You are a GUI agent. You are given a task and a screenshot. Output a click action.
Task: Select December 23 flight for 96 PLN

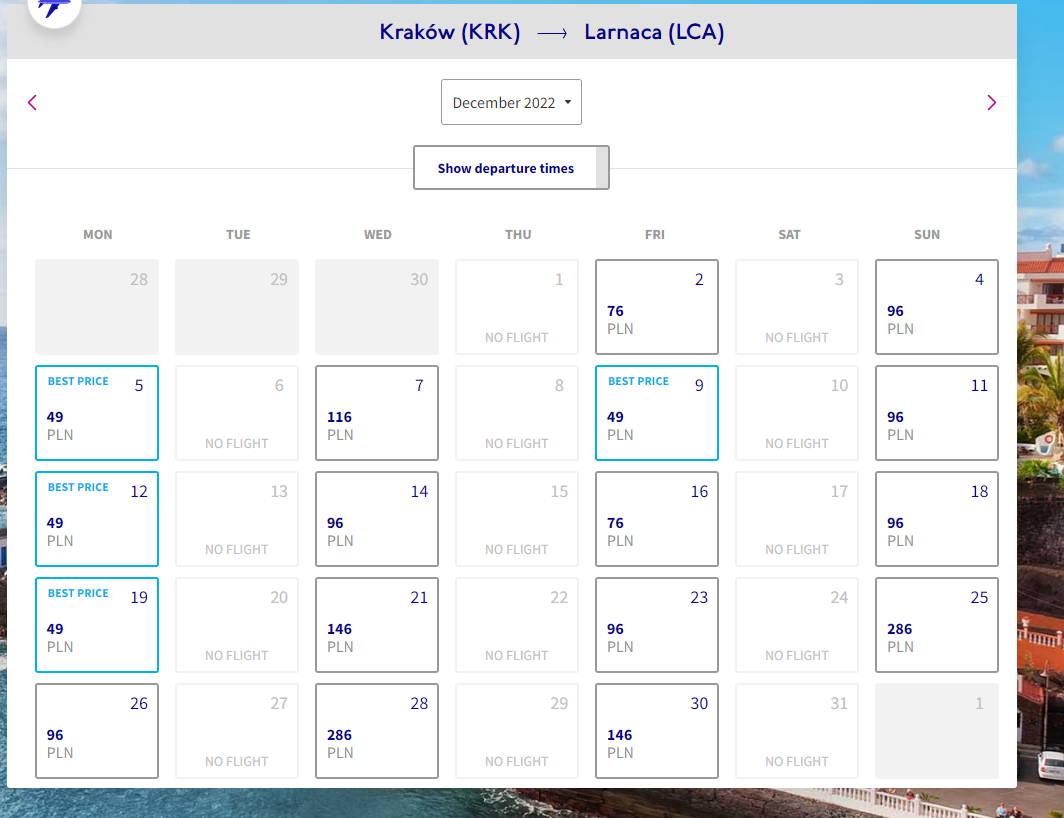(x=657, y=625)
